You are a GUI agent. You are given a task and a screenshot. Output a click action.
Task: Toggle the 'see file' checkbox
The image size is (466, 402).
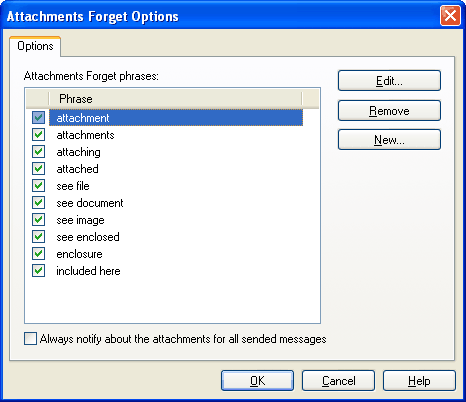(38, 185)
